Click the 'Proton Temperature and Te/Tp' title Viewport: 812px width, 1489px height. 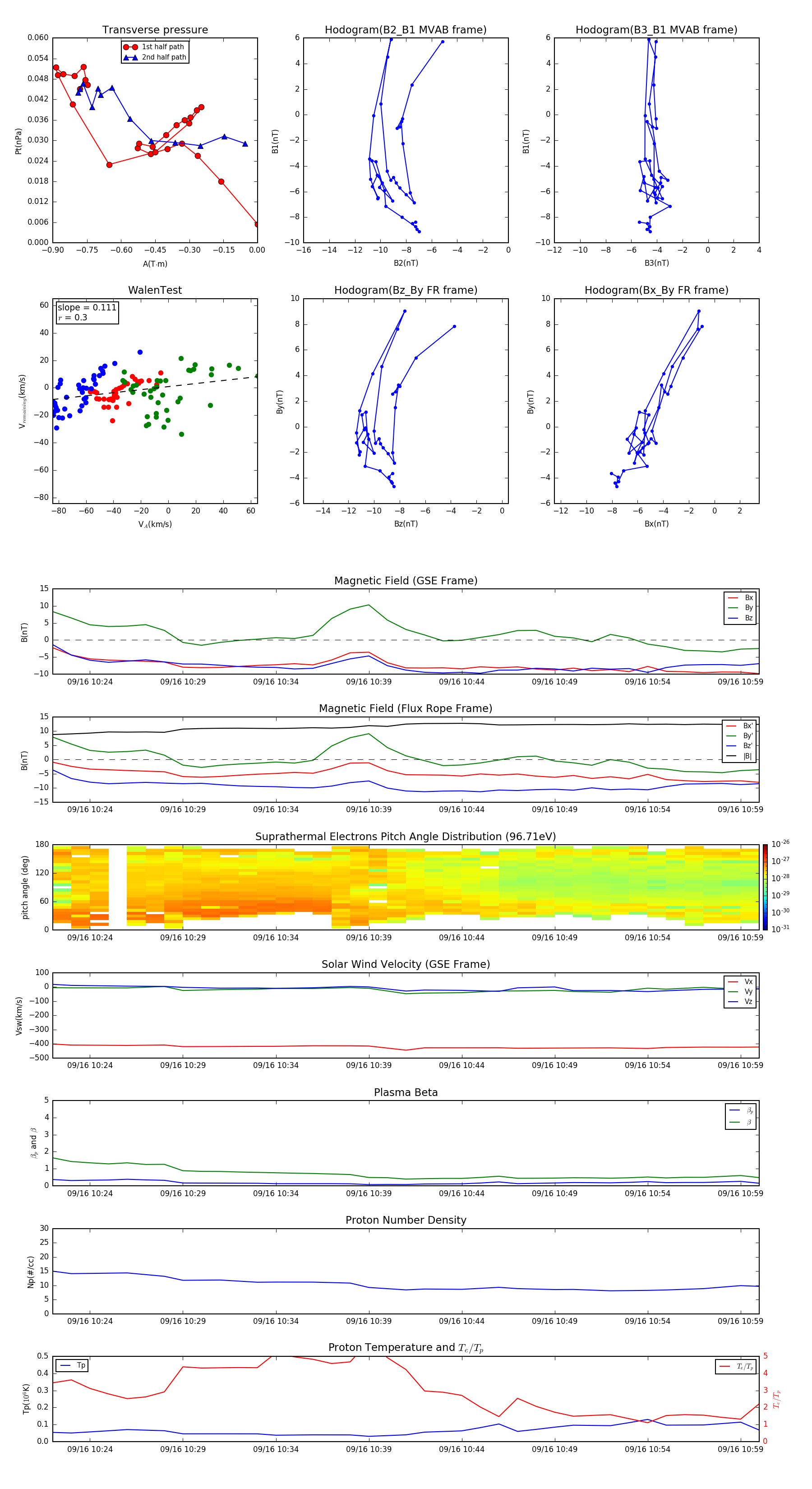click(406, 1348)
